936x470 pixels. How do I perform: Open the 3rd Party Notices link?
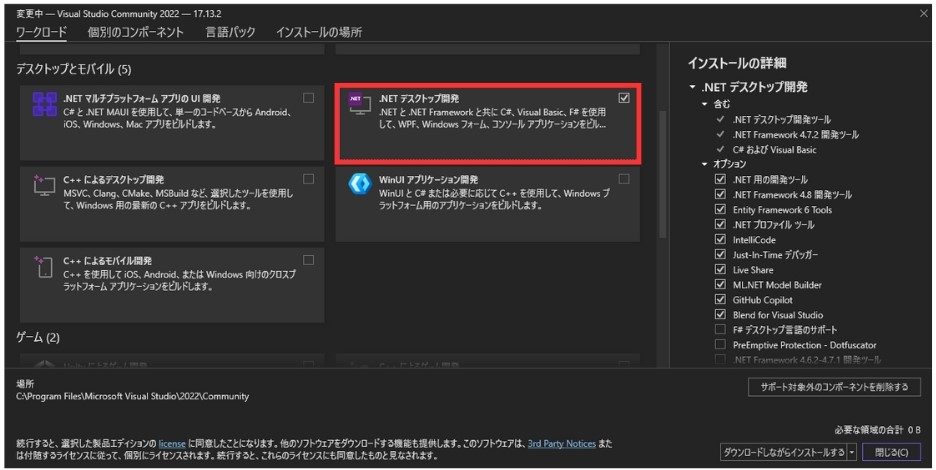[x=562, y=444]
